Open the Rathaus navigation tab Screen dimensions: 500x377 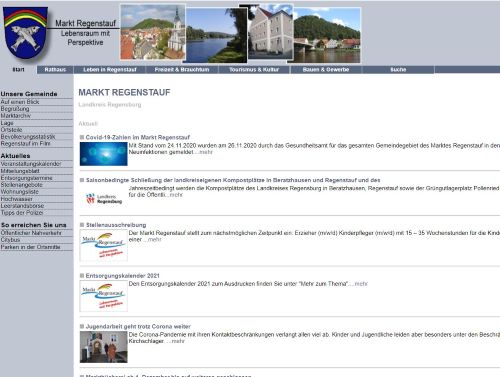pyautogui.click(x=55, y=70)
